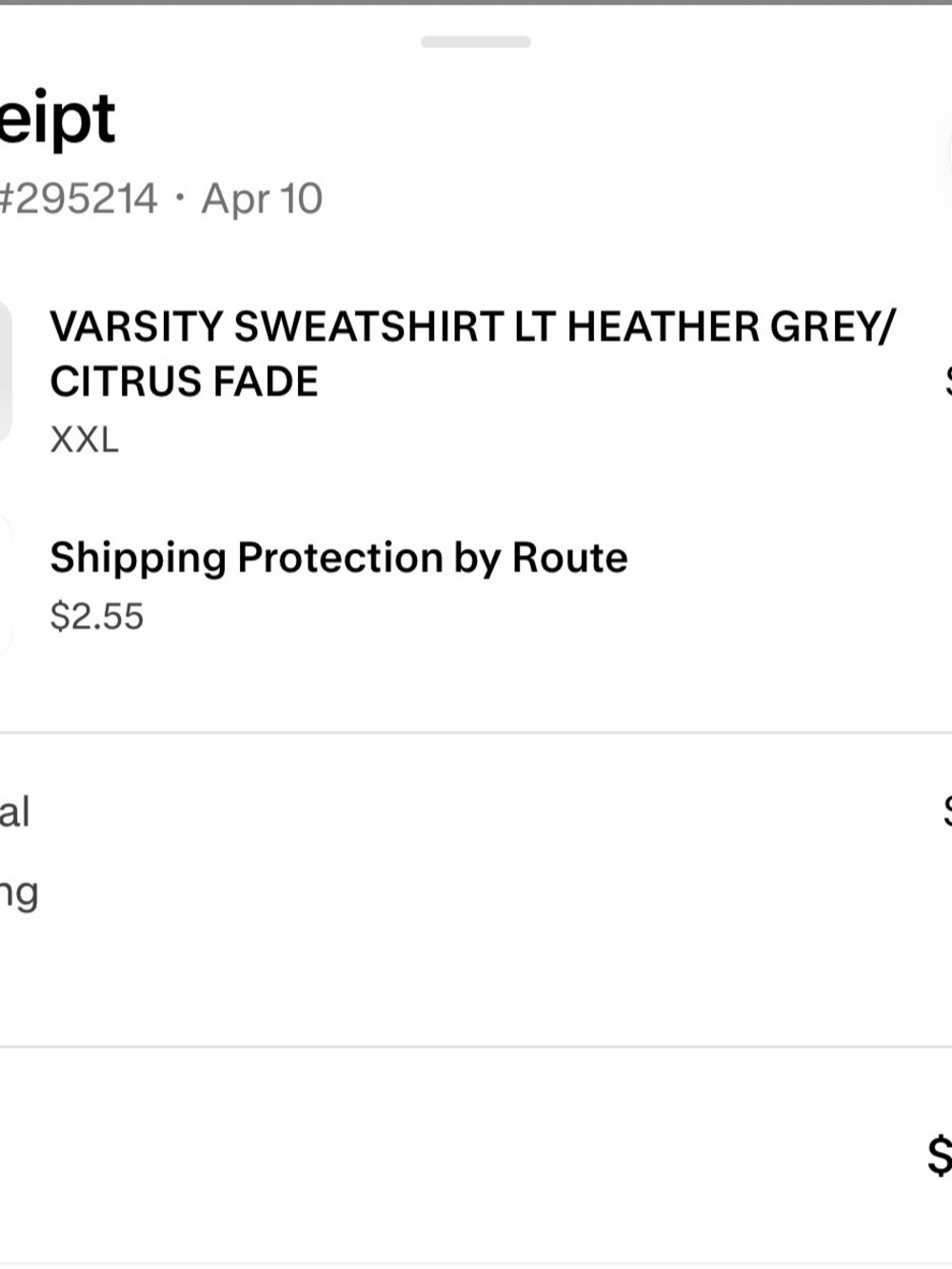Click the subtotal amount at right edge
Viewport: 952px width, 1269px height.
click(947, 811)
